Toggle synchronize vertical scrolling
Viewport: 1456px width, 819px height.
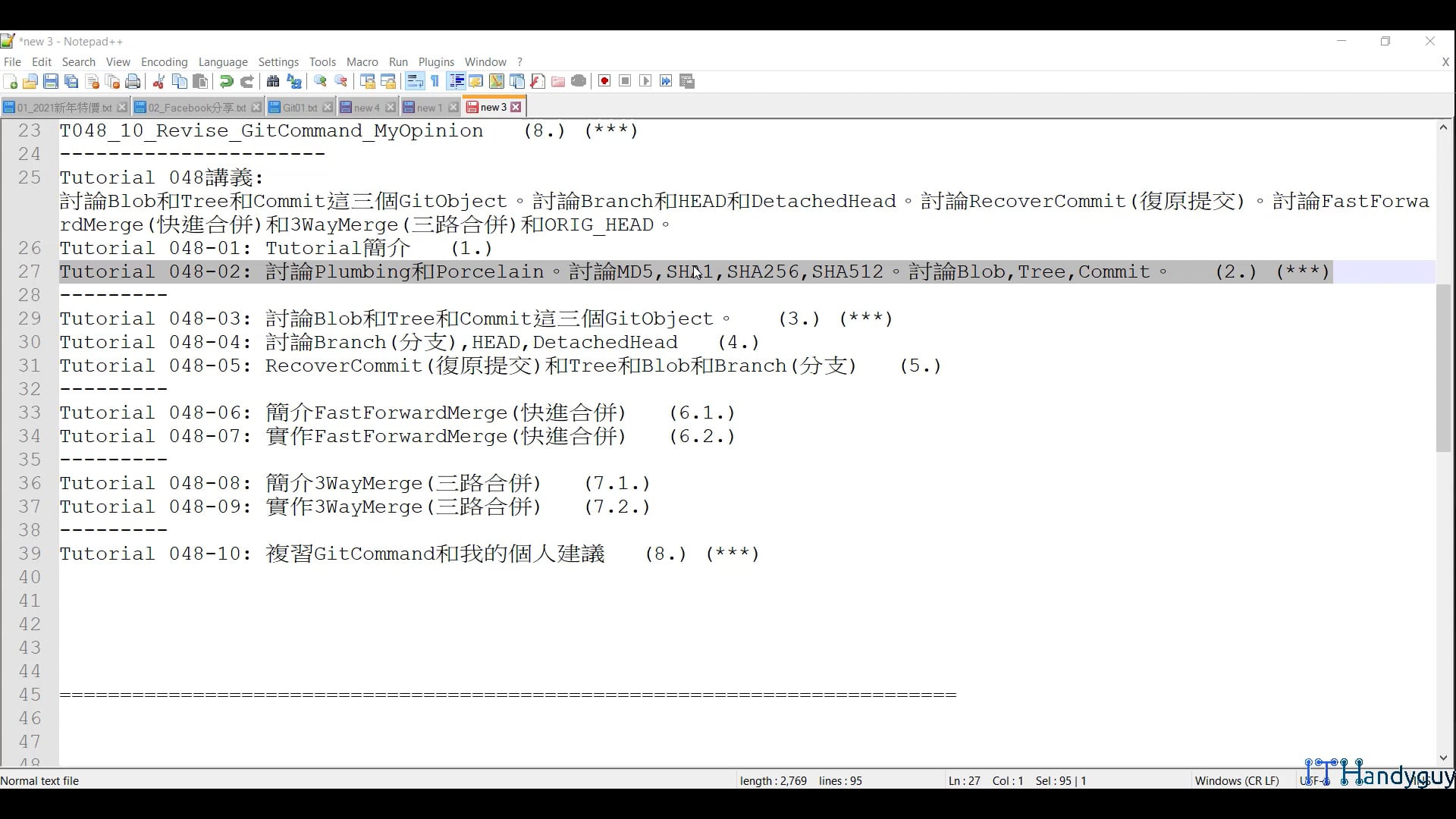click(x=366, y=81)
